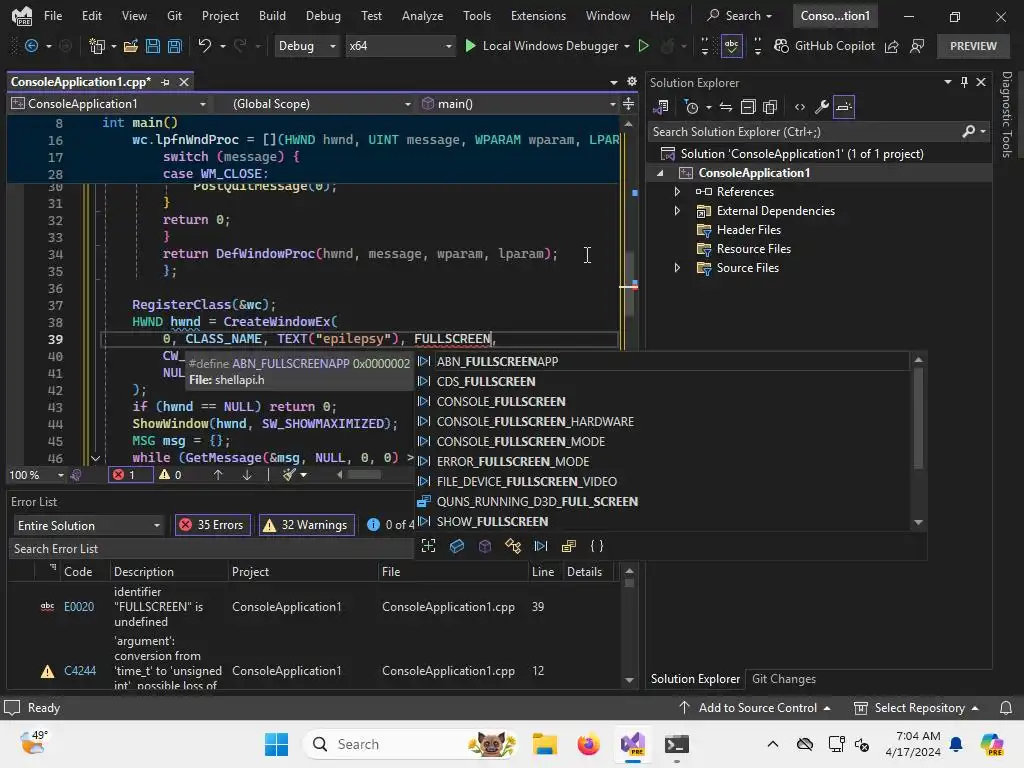Choose CONSOLE_FULLSCREEN_MODE from completion list

[x=520, y=441]
